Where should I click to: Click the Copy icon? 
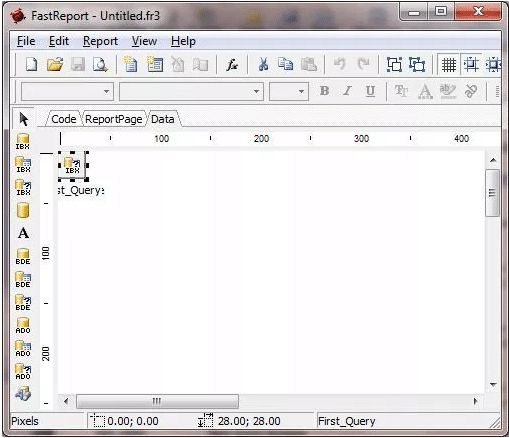[x=286, y=64]
